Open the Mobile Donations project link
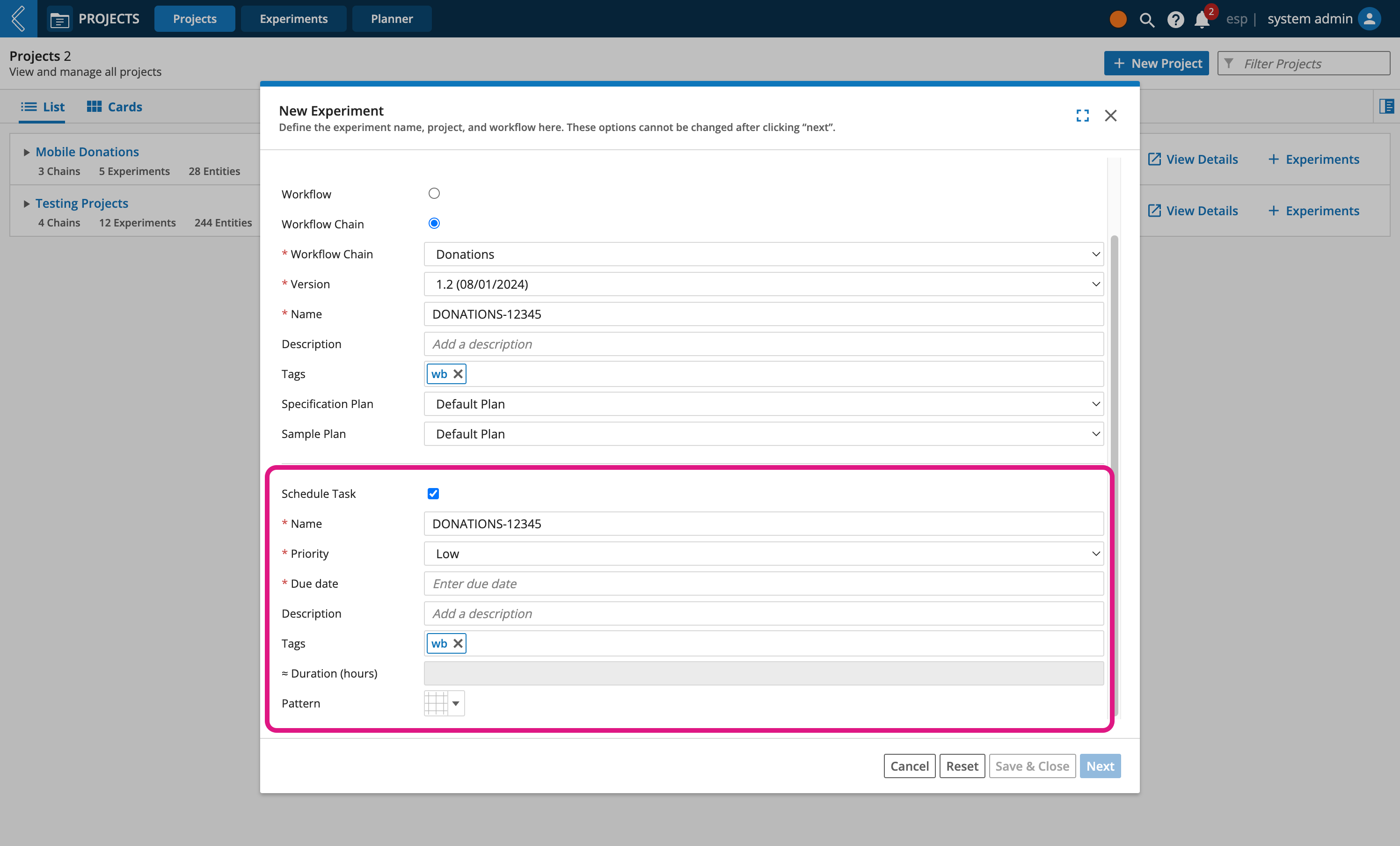Screen dimensions: 1400x846 pos(87,152)
